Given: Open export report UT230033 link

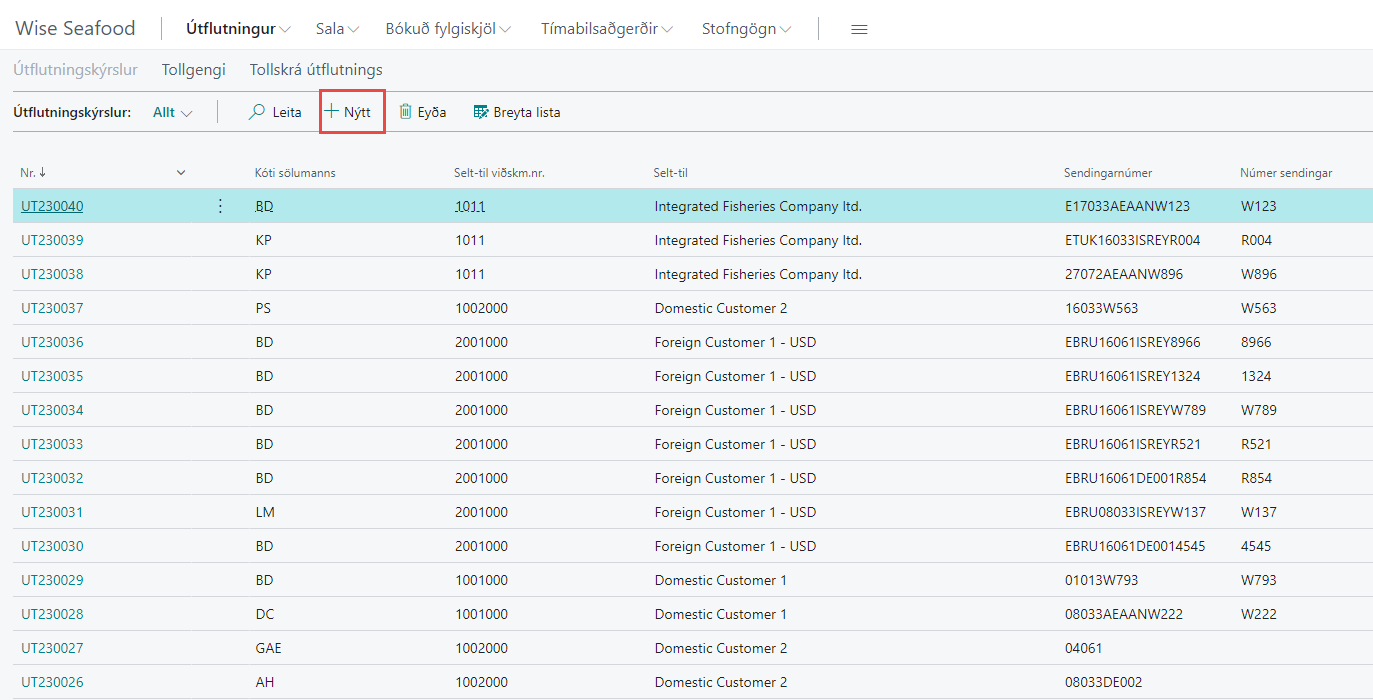Looking at the screenshot, I should (x=52, y=444).
